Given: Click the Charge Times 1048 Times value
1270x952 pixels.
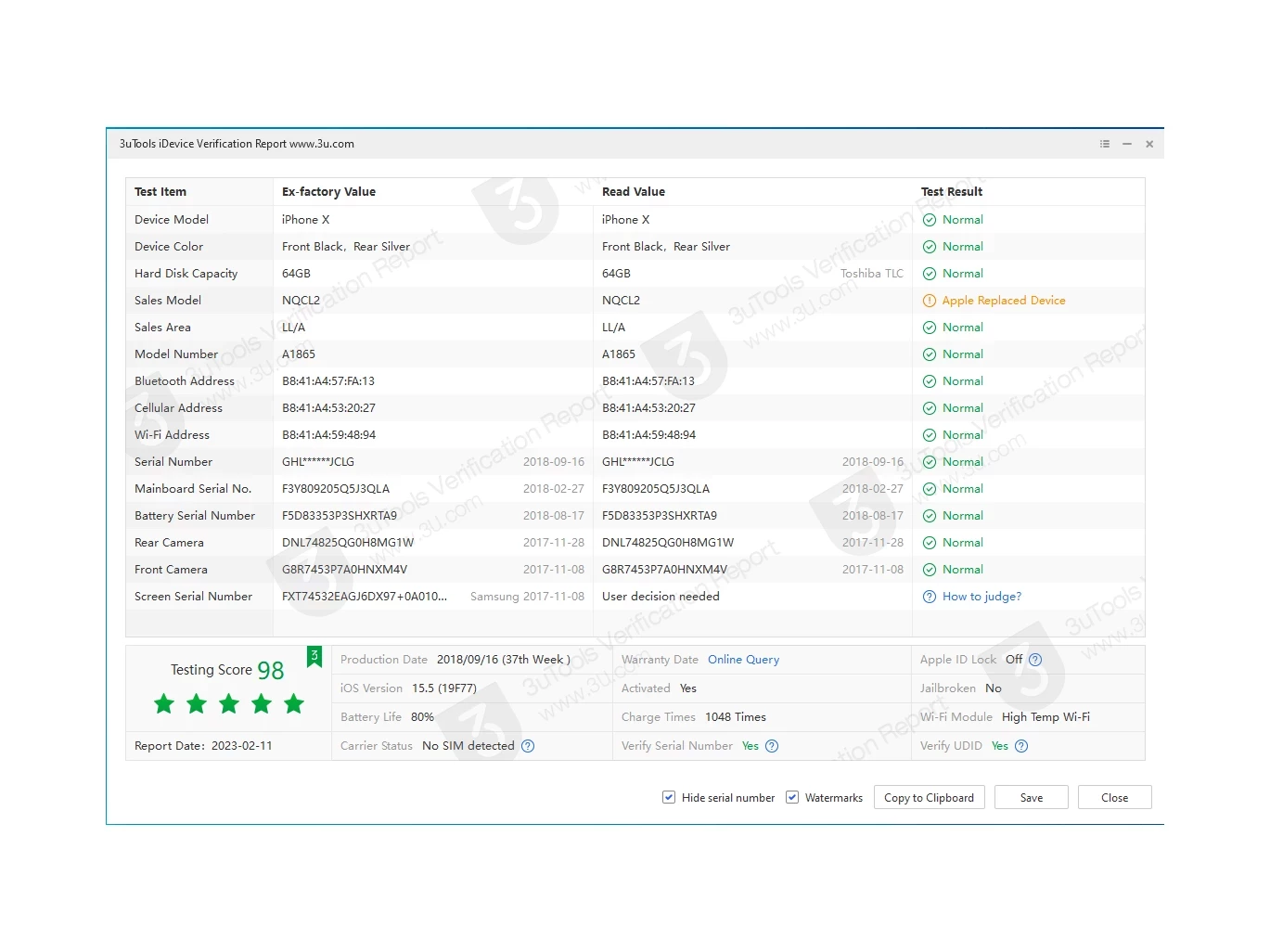Looking at the screenshot, I should point(736,717).
